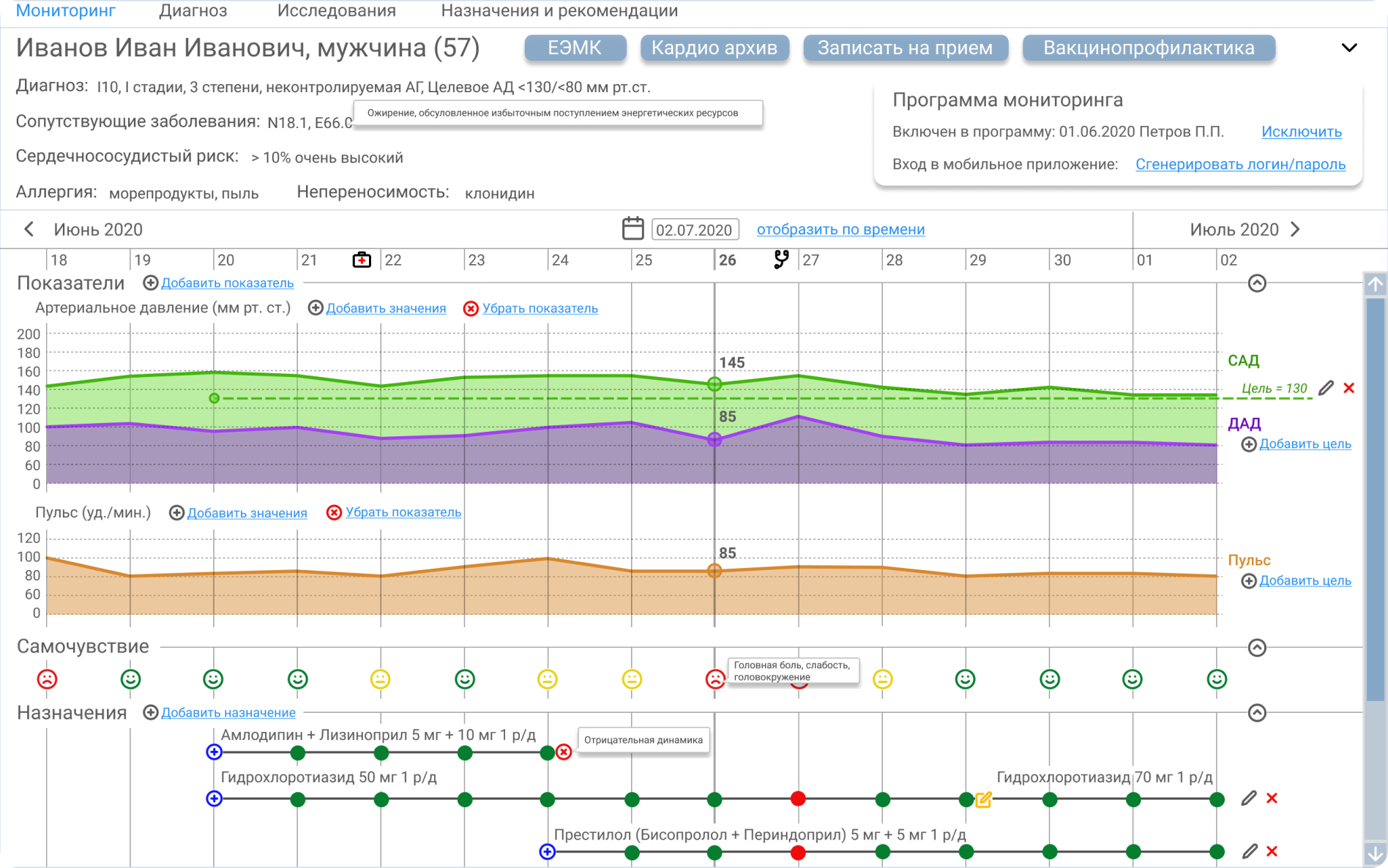Click the red sad face on day 18
Image resolution: width=1388 pixels, height=868 pixels.
(x=47, y=679)
